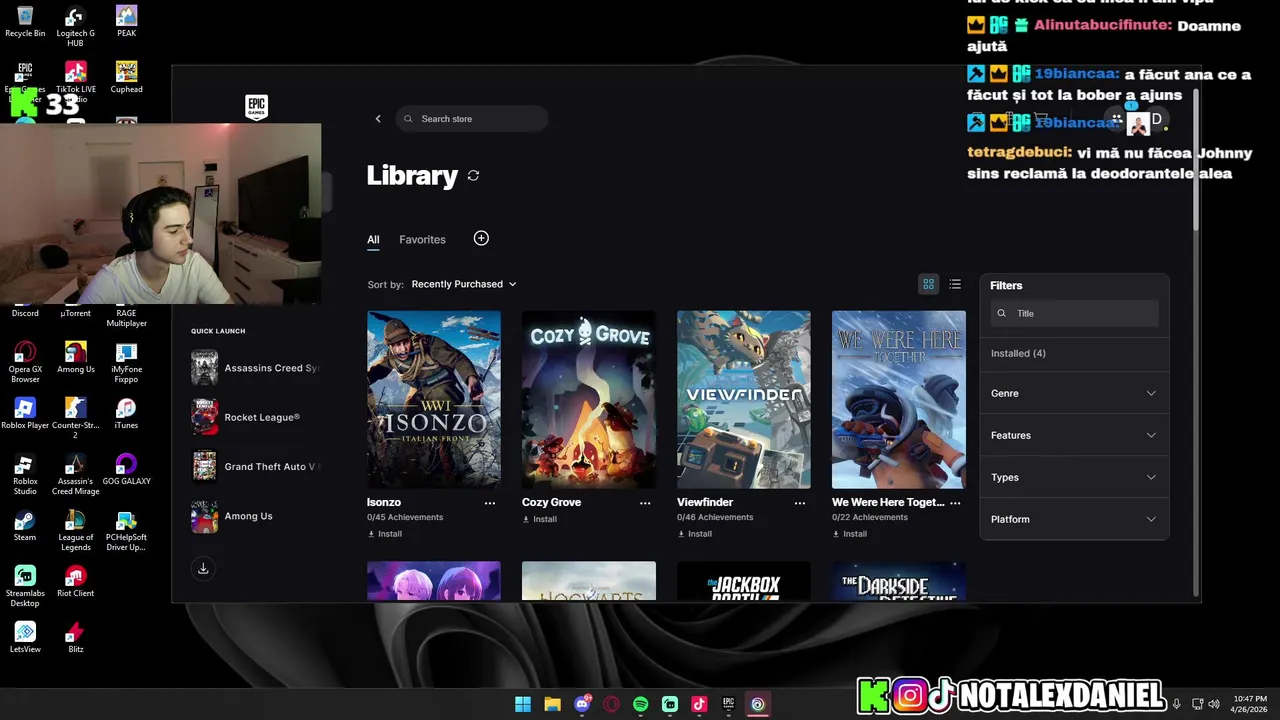This screenshot has width=1280, height=720.
Task: Open the Jackbox Party game thumbnail
Action: point(744,581)
